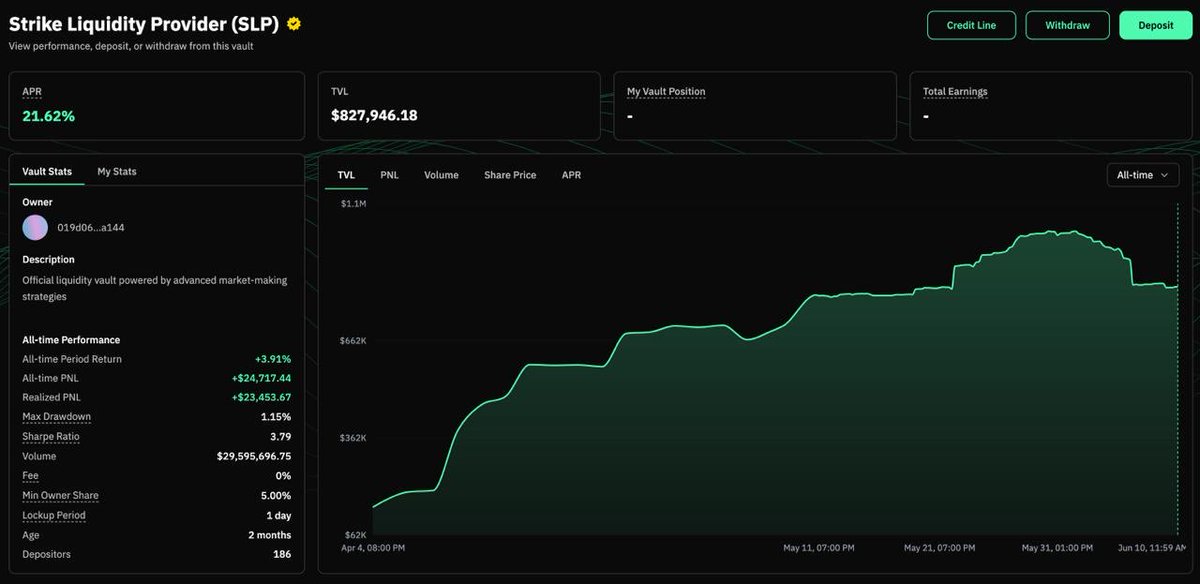Click the May 11, 07:00 PM axis label
1200x584 pixels.
click(x=818, y=548)
